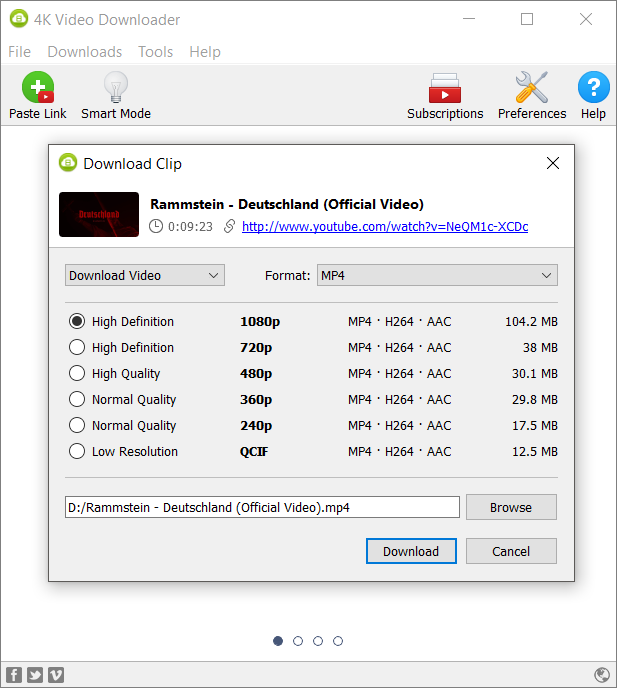Click the blue Help question icon
The height and width of the screenshot is (688, 617).
[593, 87]
